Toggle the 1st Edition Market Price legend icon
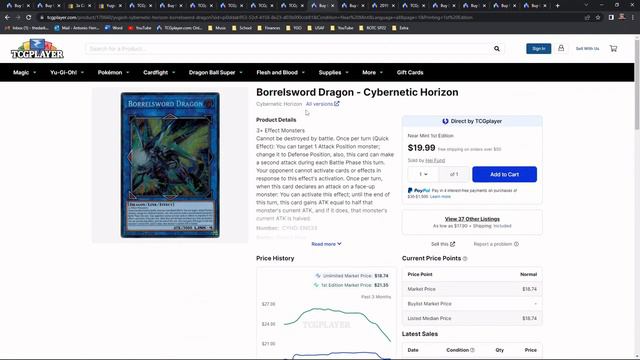The image size is (640, 360). pyautogui.click(x=316, y=285)
